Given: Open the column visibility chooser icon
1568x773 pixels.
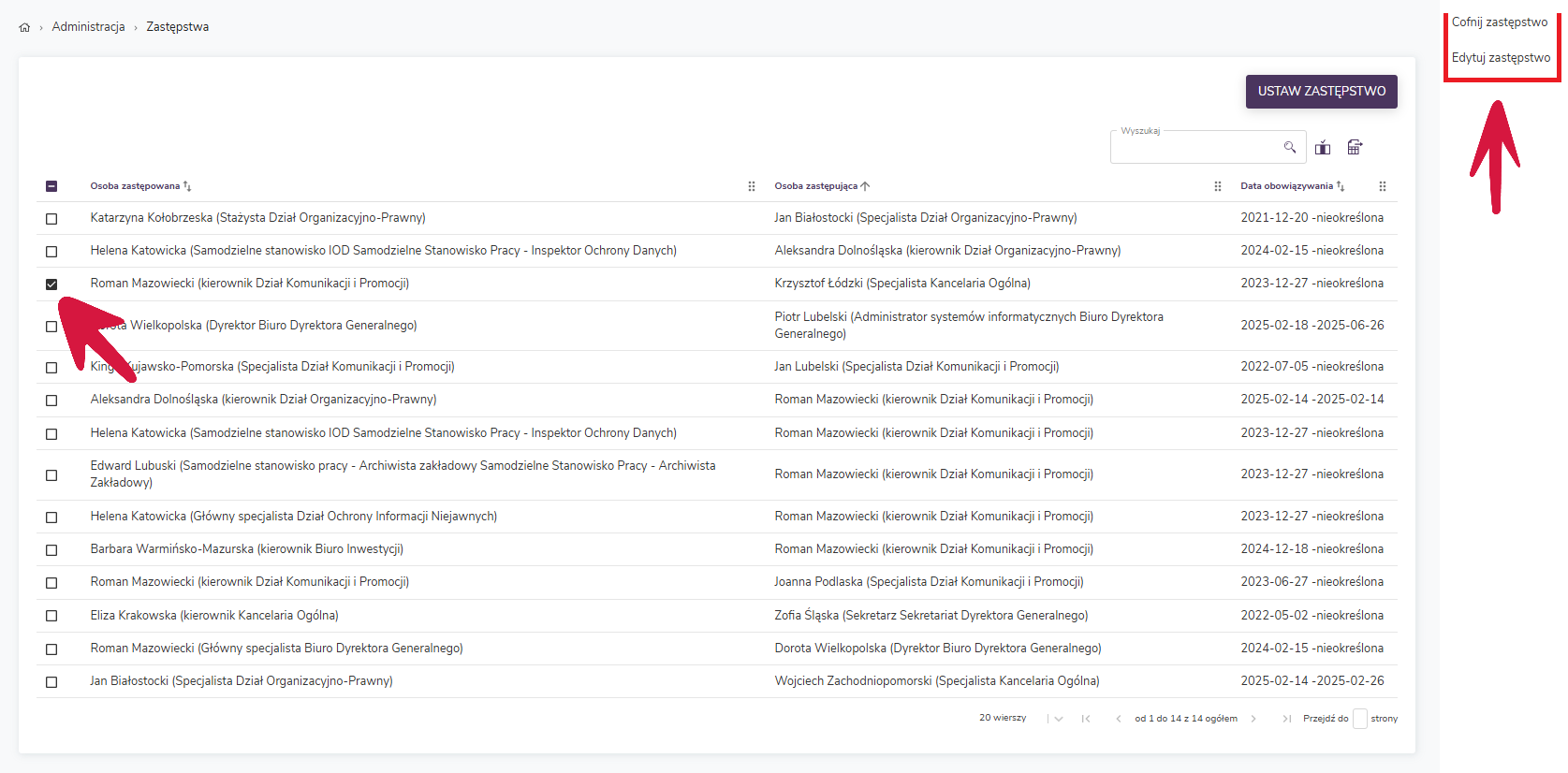Looking at the screenshot, I should [1322, 147].
